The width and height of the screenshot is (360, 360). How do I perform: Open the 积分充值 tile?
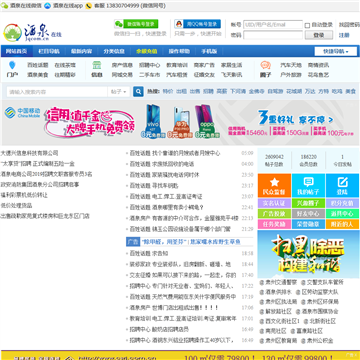click(342, 203)
